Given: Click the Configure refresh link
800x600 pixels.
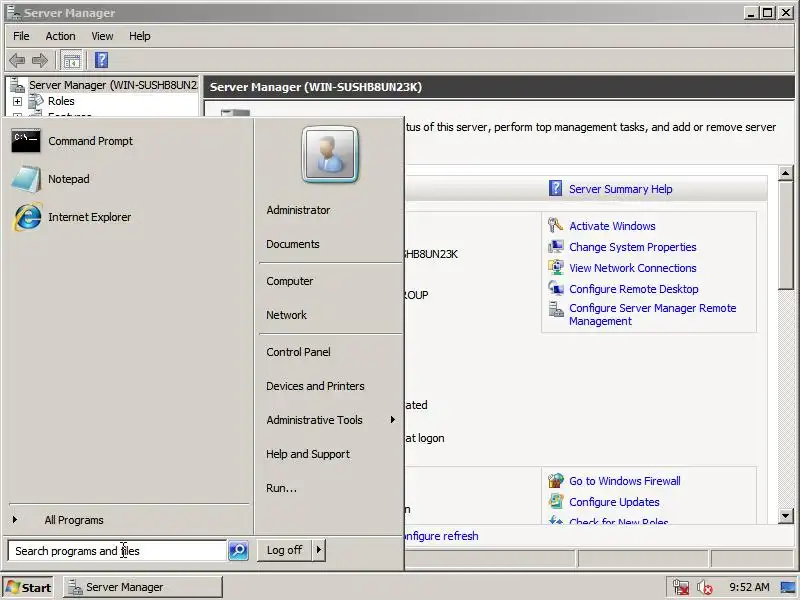Looking at the screenshot, I should (442, 536).
